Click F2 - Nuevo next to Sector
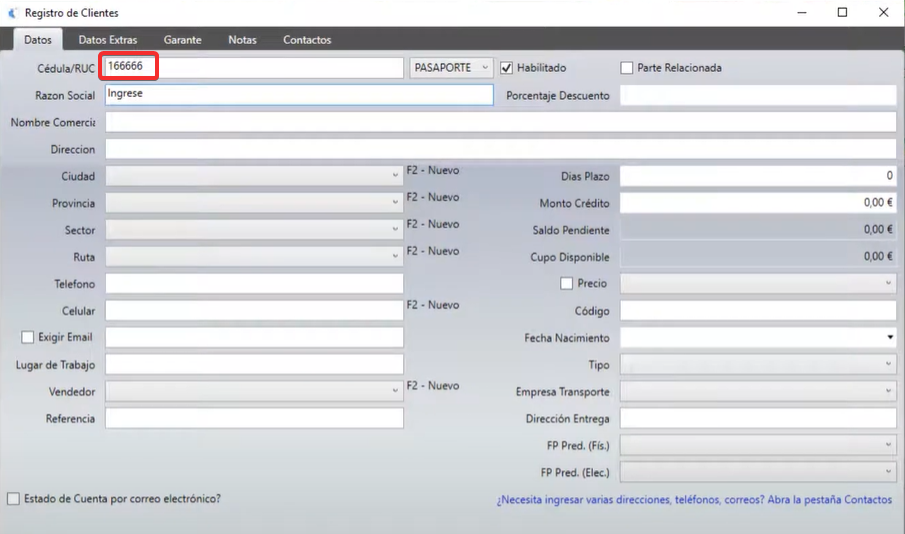This screenshot has height=534, width=905. pyautogui.click(x=433, y=224)
